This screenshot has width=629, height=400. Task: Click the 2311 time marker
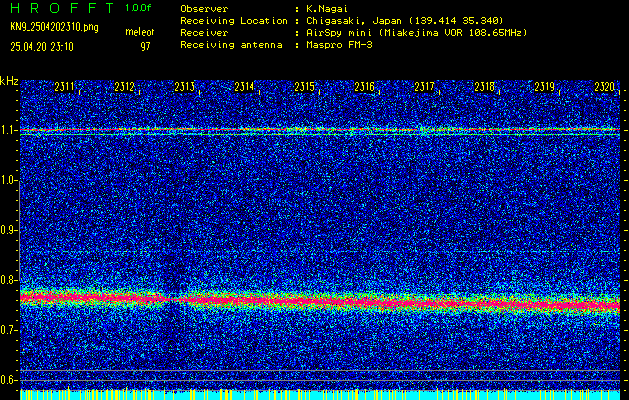pos(64,87)
